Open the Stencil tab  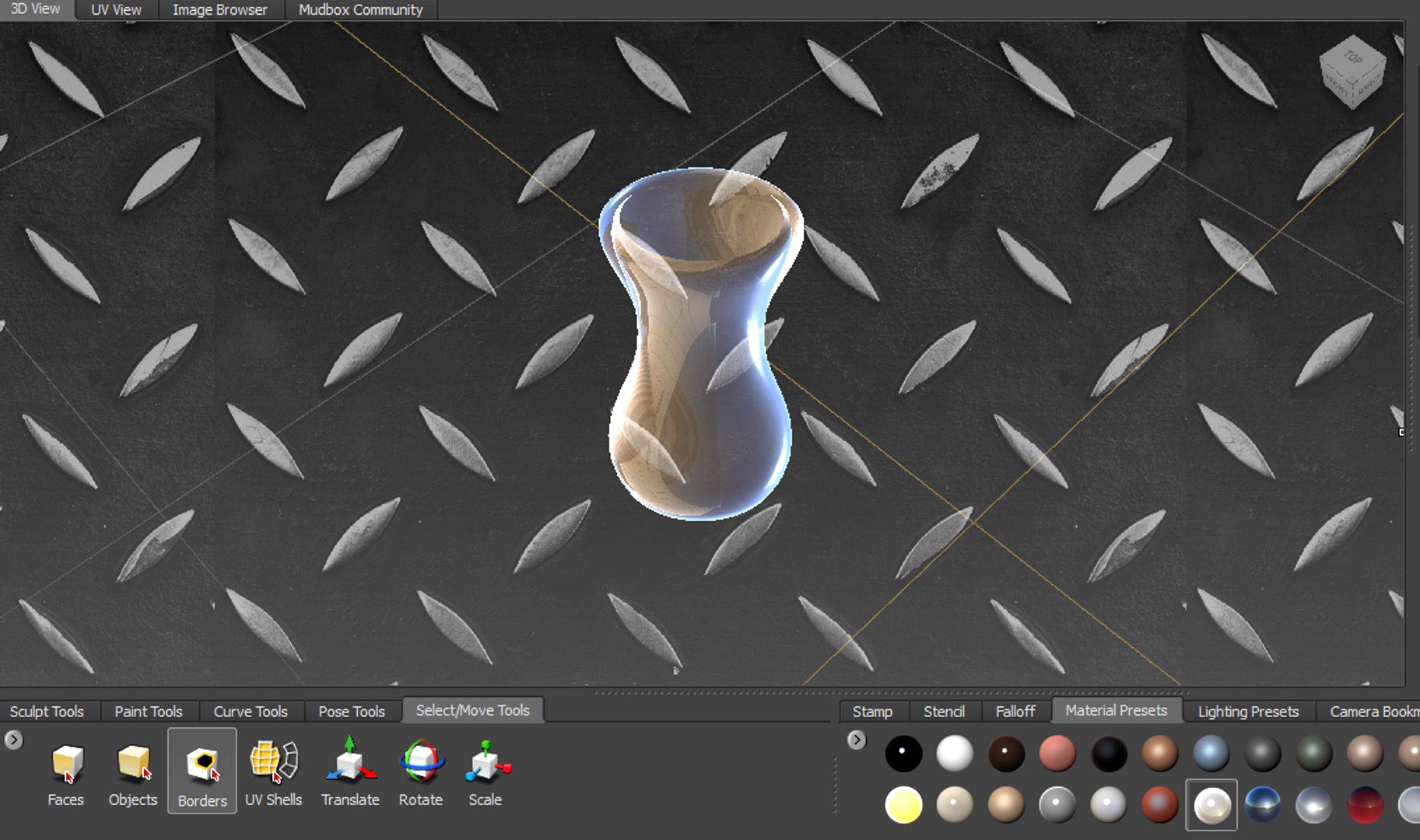(x=944, y=712)
